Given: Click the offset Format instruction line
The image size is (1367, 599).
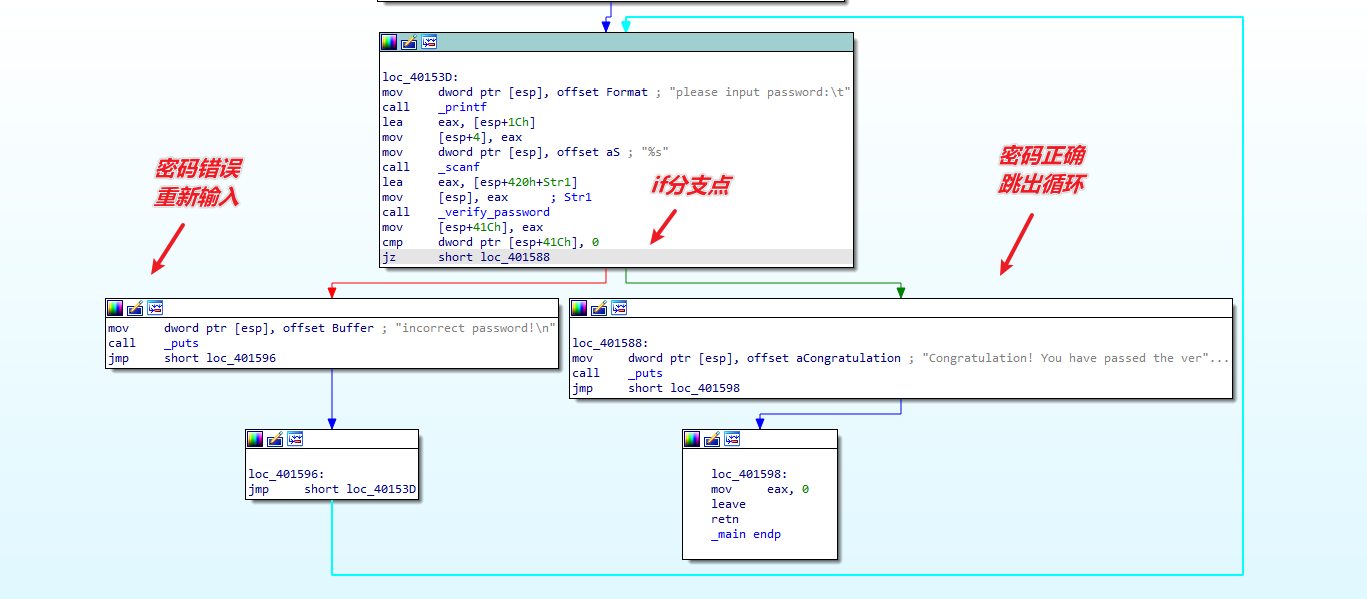Looking at the screenshot, I should (616, 92).
